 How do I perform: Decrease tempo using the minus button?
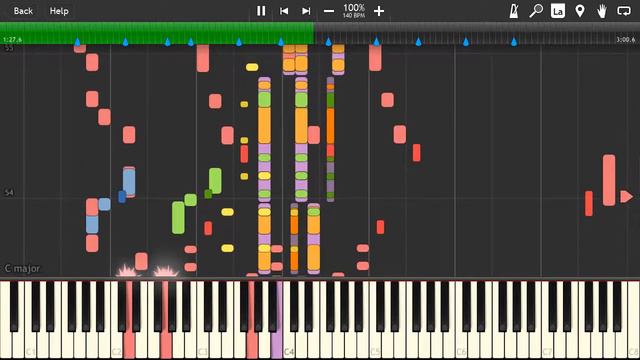click(x=329, y=11)
